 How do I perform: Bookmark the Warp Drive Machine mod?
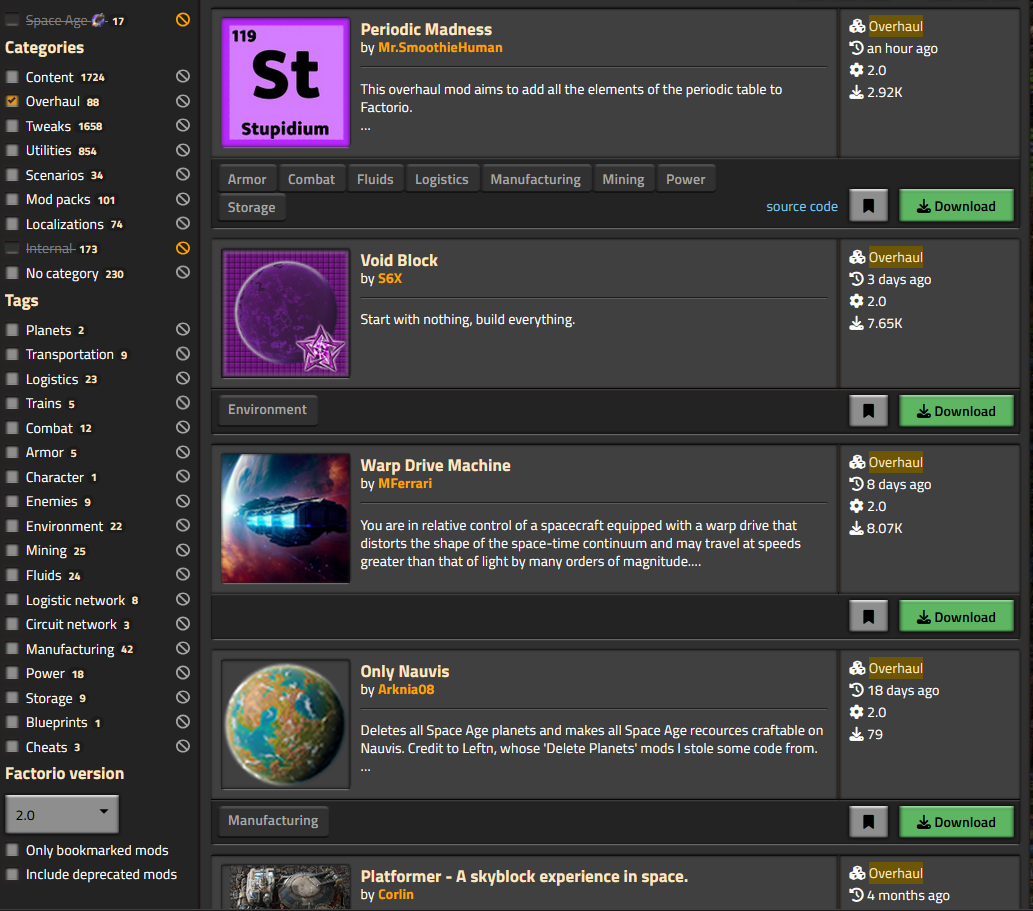click(x=868, y=617)
